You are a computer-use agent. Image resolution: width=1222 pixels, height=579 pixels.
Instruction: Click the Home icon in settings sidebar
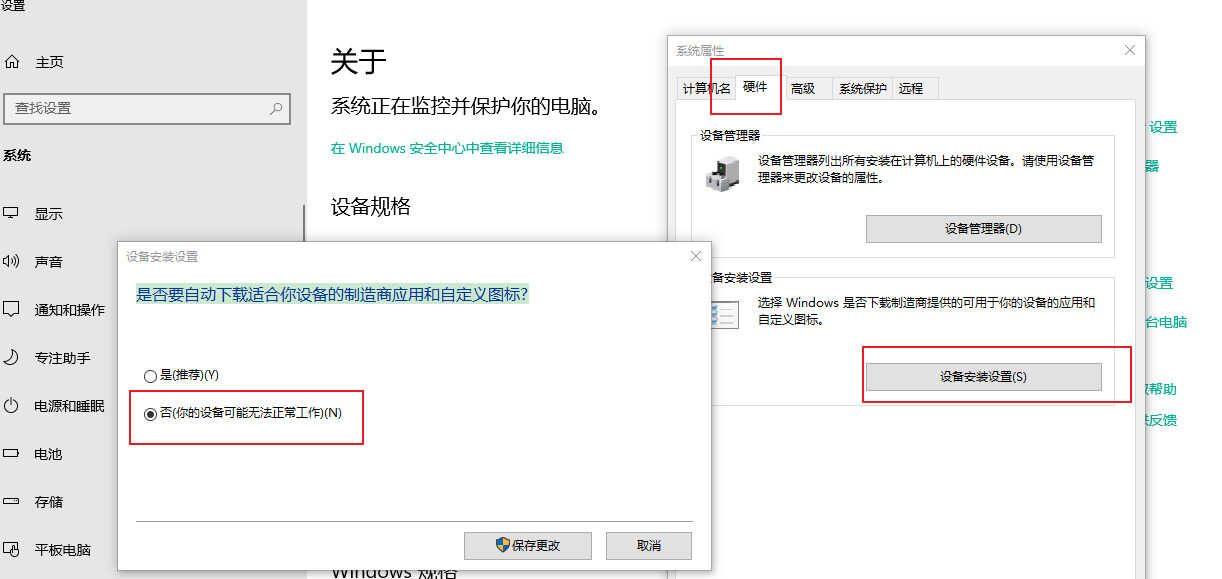12,62
